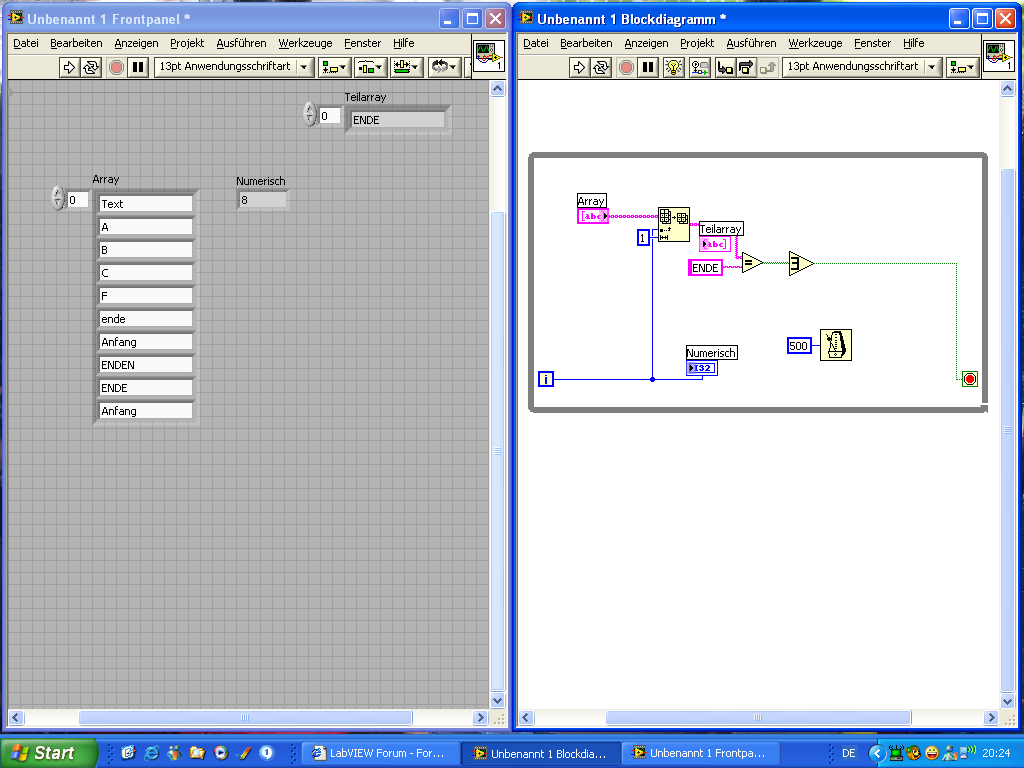Click Teilarray index stepper control
The image size is (1024, 768).
coord(311,114)
